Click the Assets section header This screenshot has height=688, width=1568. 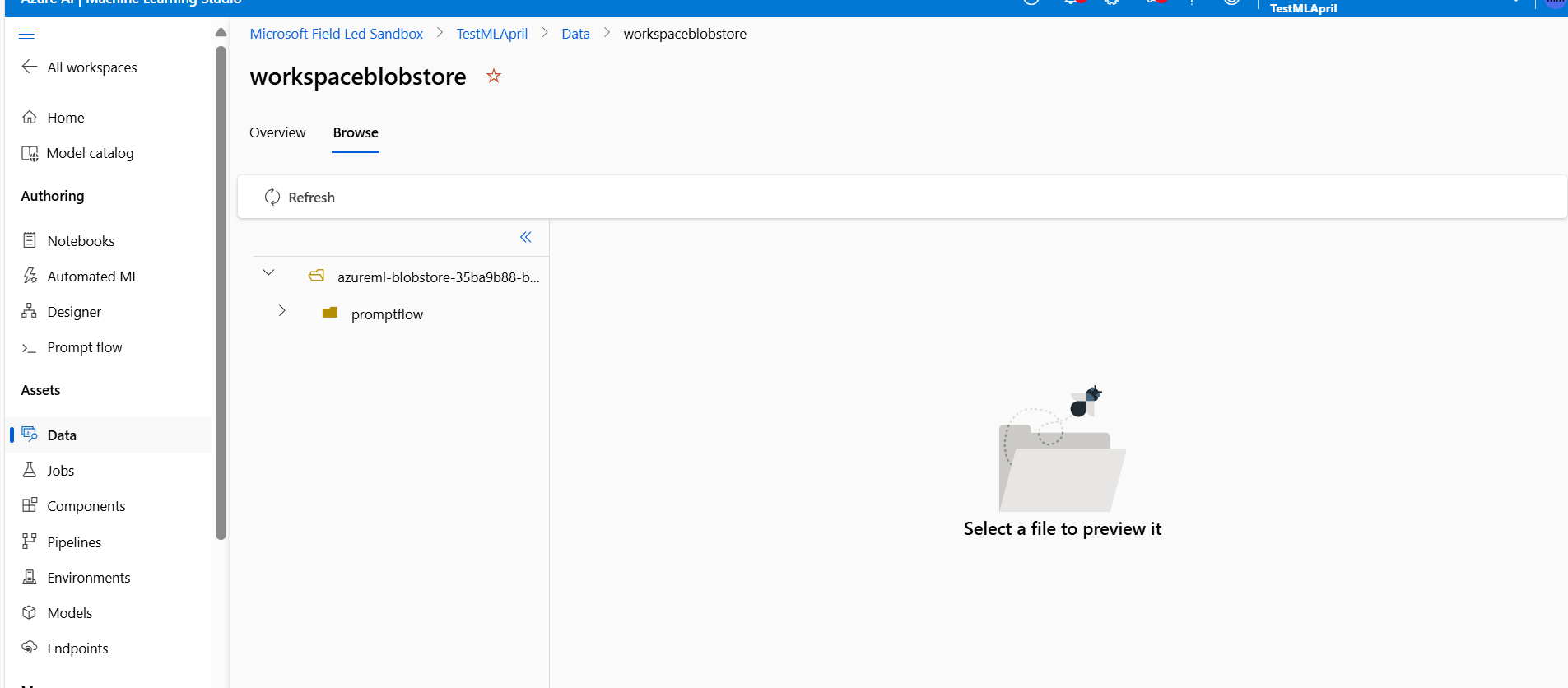(x=40, y=390)
